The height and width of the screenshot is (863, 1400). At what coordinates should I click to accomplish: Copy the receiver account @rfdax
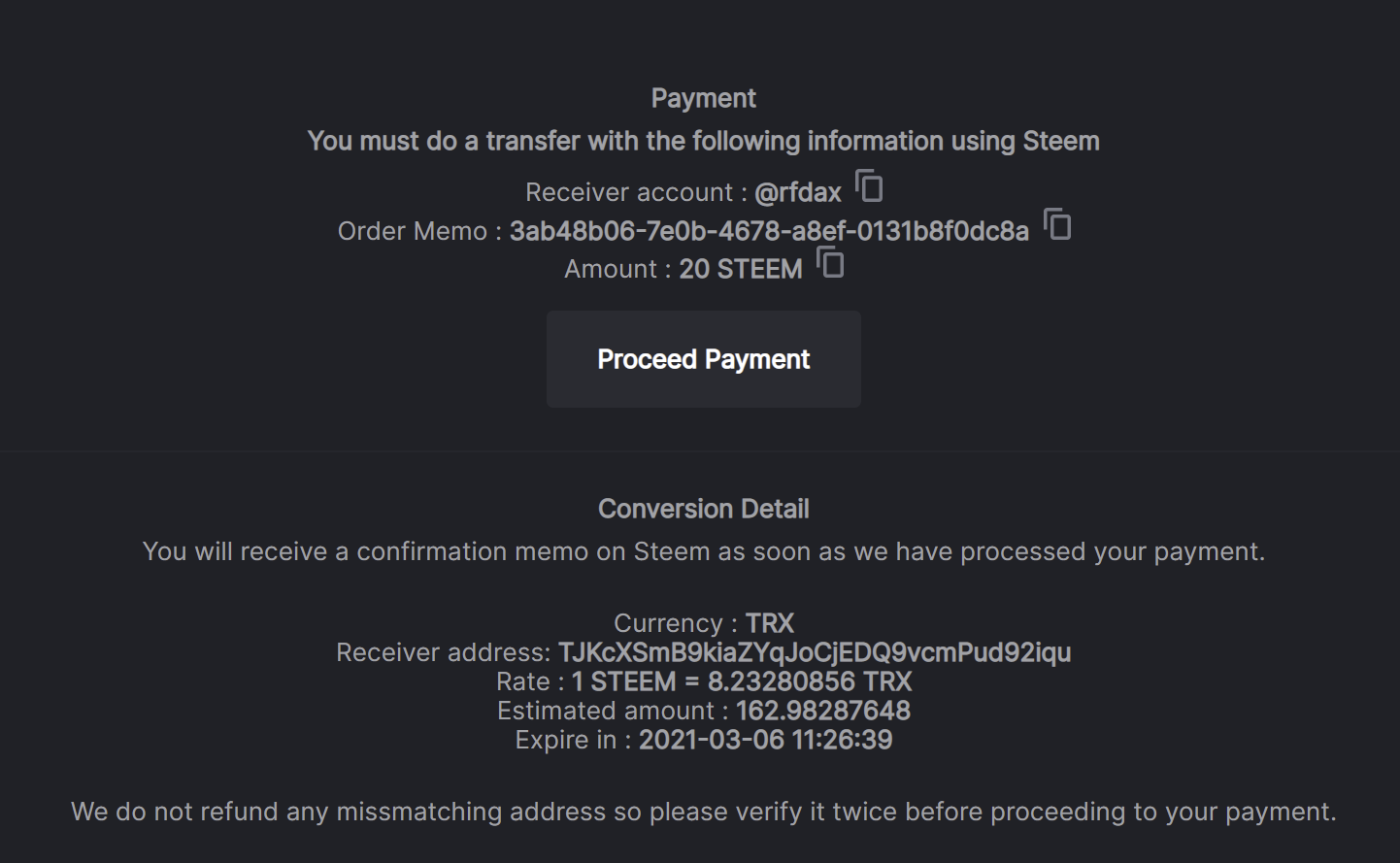point(869,185)
